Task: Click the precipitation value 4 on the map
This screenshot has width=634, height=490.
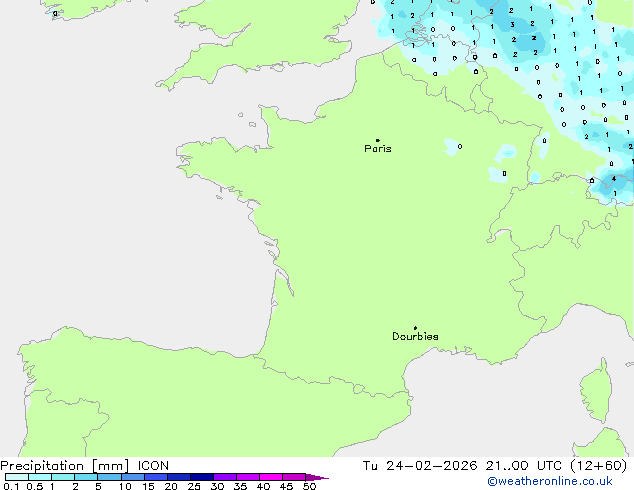Action: tap(614, 178)
